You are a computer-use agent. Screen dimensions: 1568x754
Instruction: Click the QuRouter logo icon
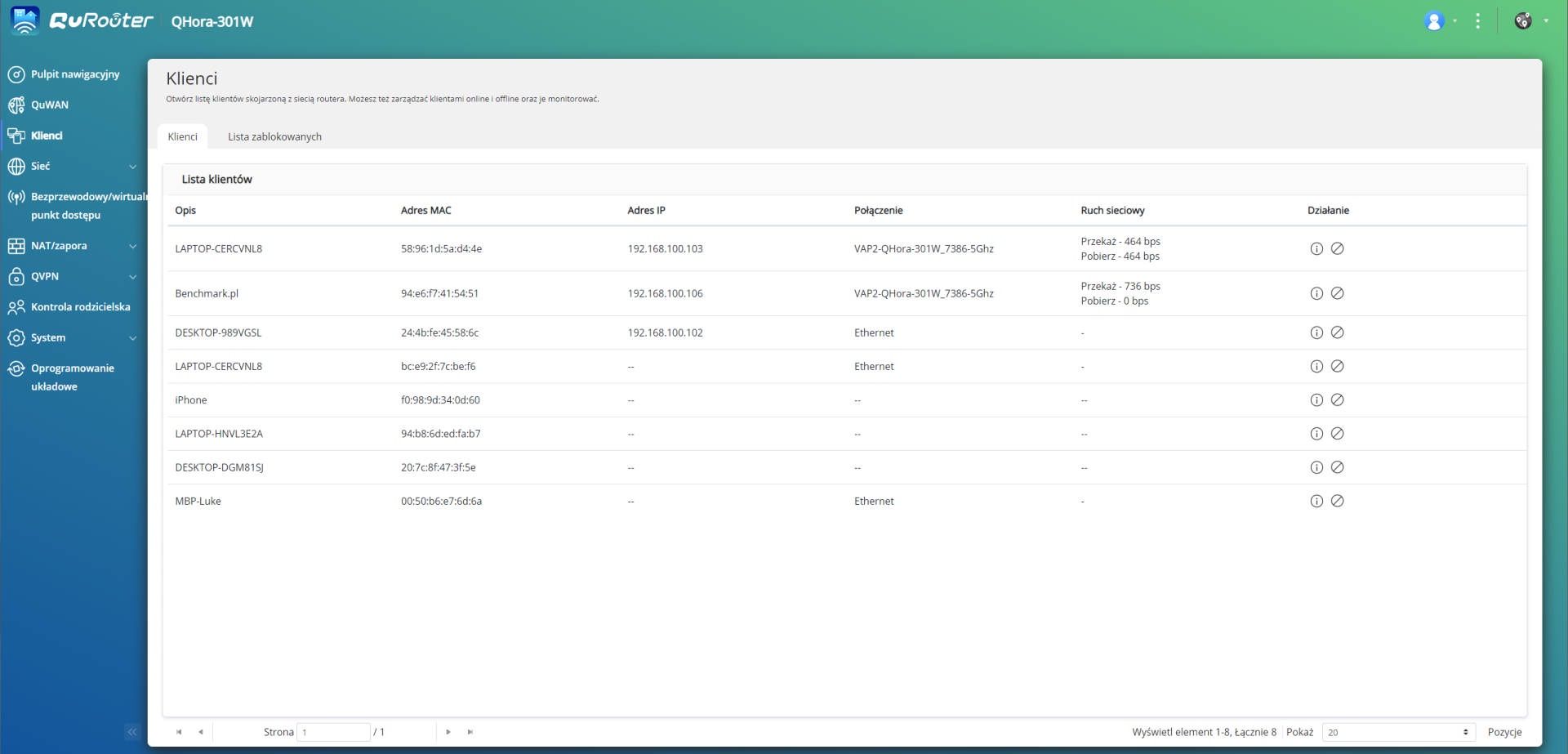pos(25,20)
